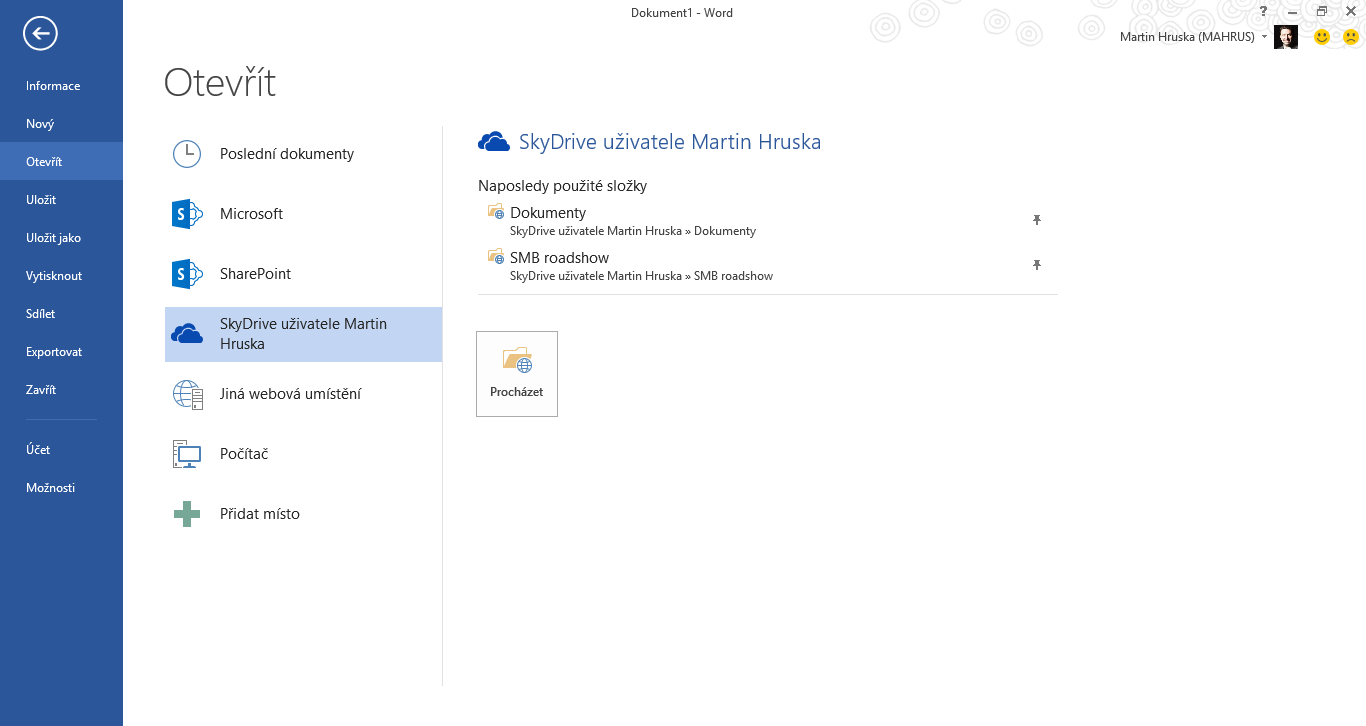Click the Procházet browse button
The width and height of the screenshot is (1366, 726).
coord(517,374)
